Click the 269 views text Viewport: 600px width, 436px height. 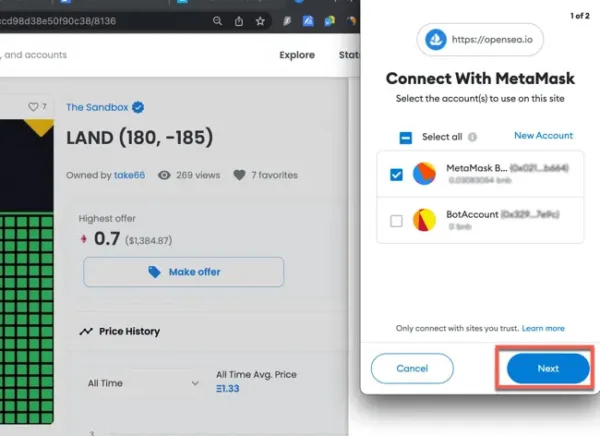click(198, 175)
